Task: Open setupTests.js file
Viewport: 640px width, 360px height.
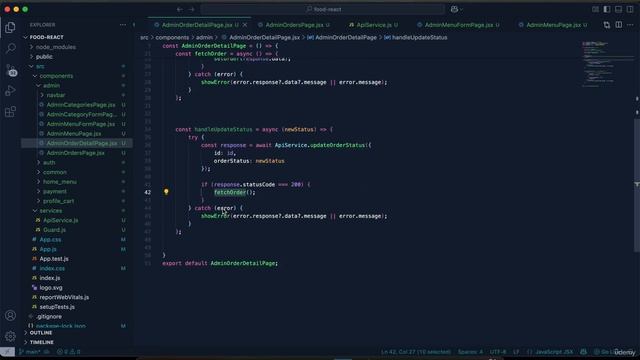Action: (x=57, y=307)
